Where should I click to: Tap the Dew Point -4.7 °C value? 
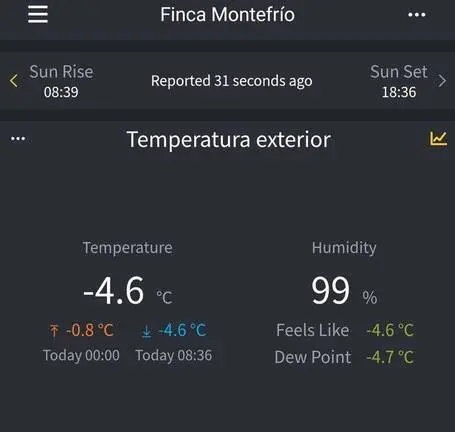[x=390, y=357]
